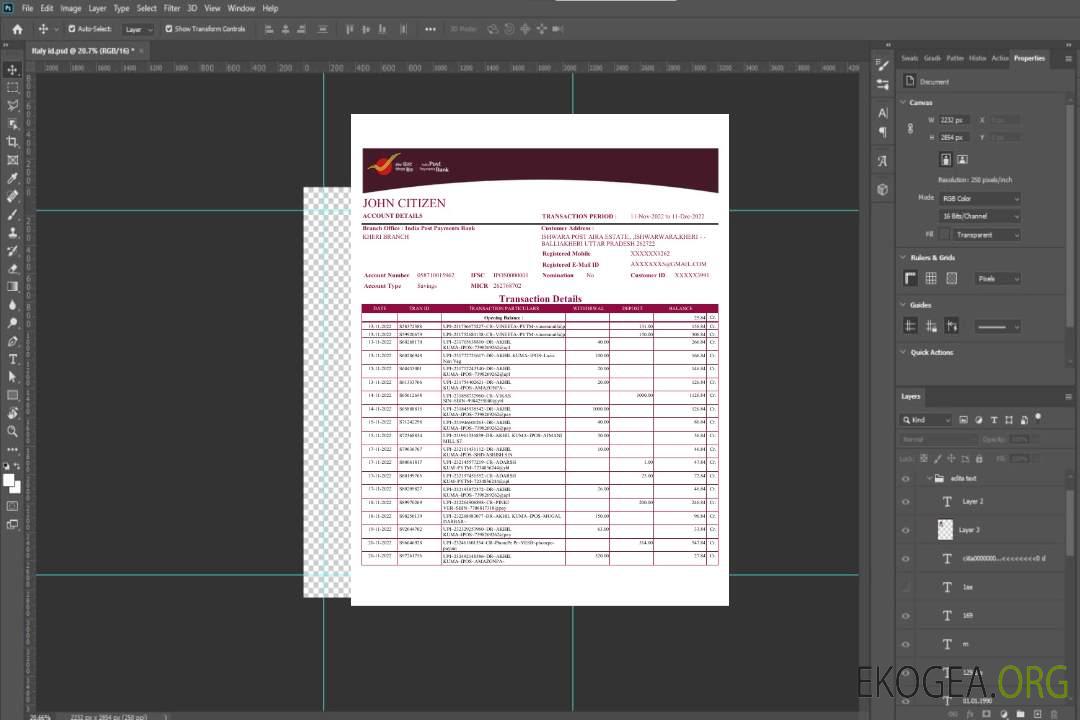Select the Rectangular Marquee tool
The width and height of the screenshot is (1080, 720).
point(12,88)
